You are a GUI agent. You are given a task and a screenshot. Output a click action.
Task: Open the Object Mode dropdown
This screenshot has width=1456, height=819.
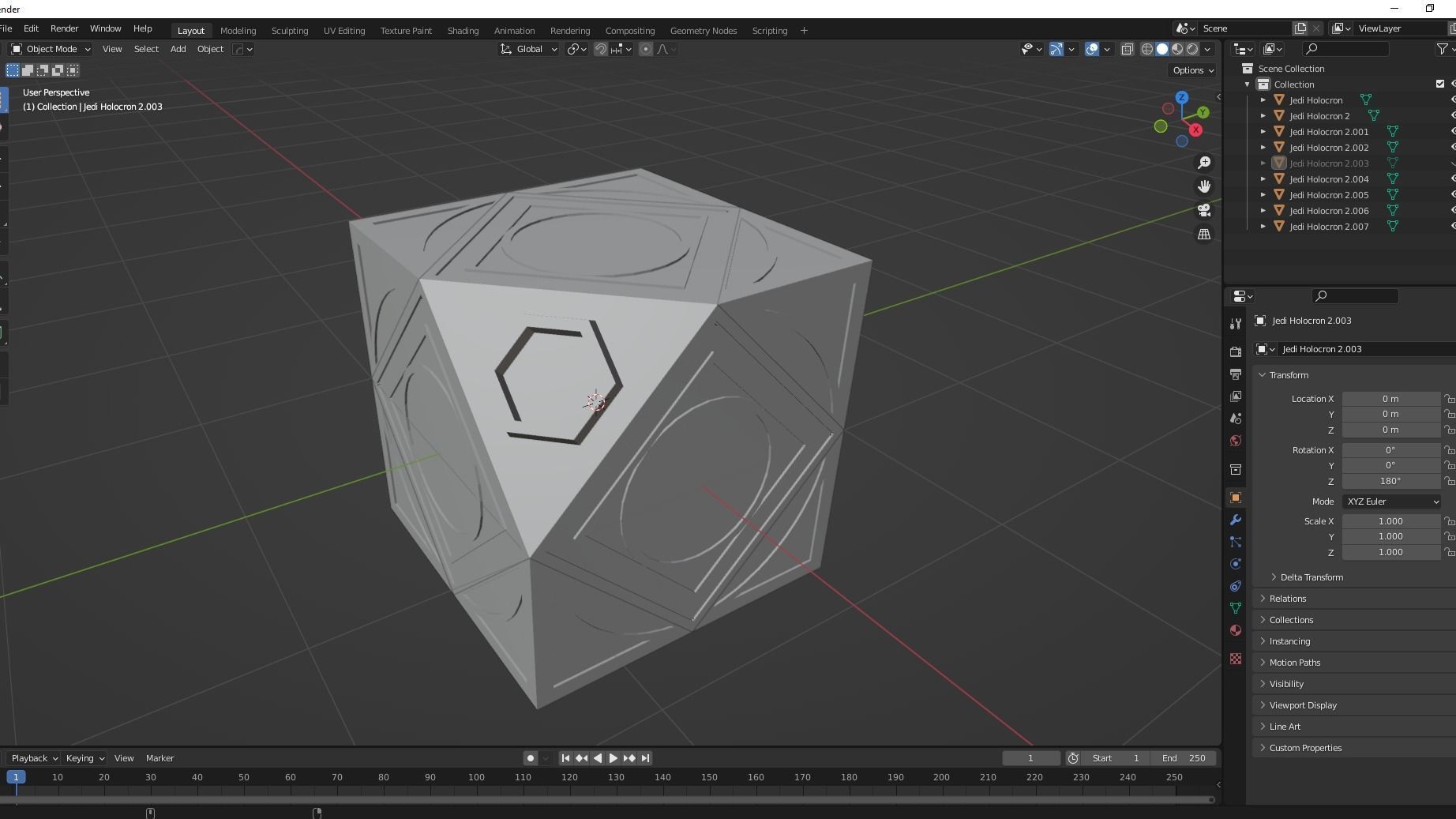click(51, 49)
